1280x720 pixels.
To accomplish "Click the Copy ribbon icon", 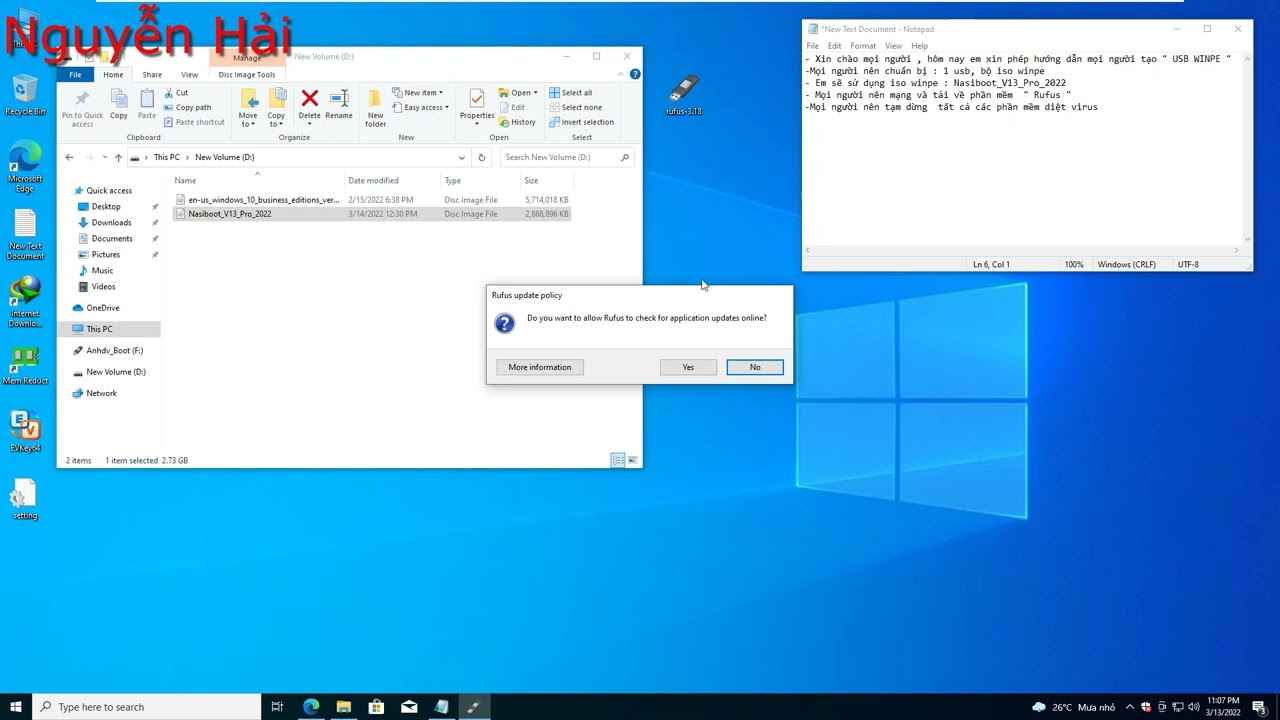I will click(119, 104).
